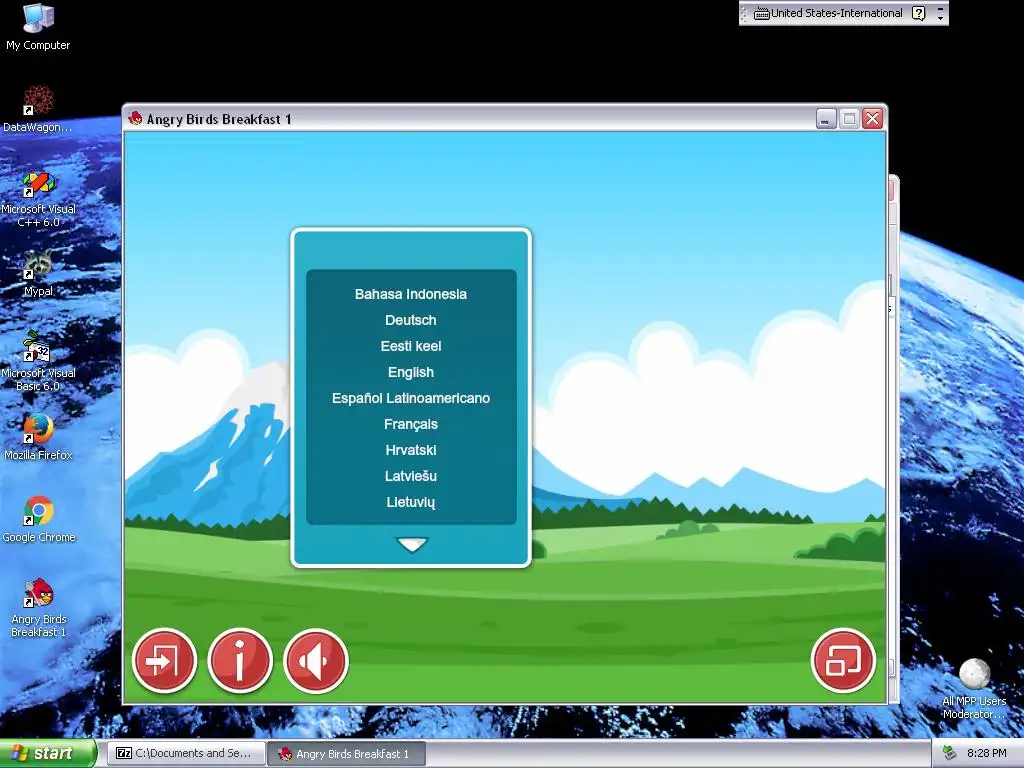Select Microsoft Visual Basic 6.0 shortcut
Image resolution: width=1024 pixels, height=768 pixels.
click(38, 362)
